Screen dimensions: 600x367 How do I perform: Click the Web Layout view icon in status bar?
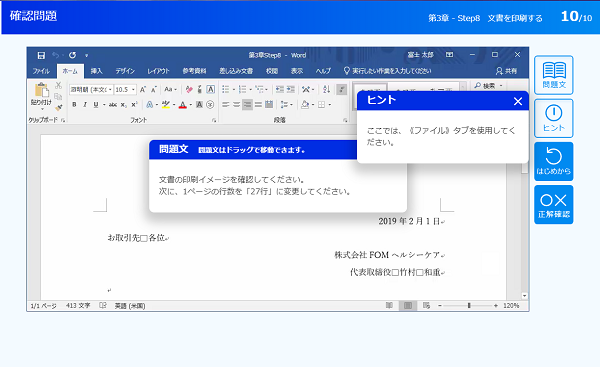426,305
